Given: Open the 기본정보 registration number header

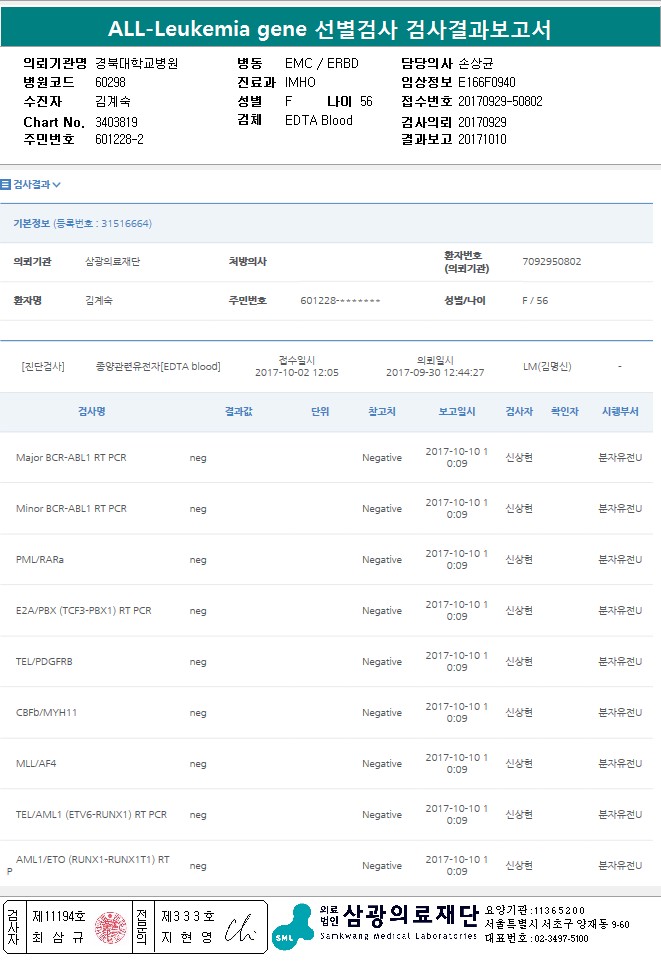Looking at the screenshot, I should [x=82, y=223].
